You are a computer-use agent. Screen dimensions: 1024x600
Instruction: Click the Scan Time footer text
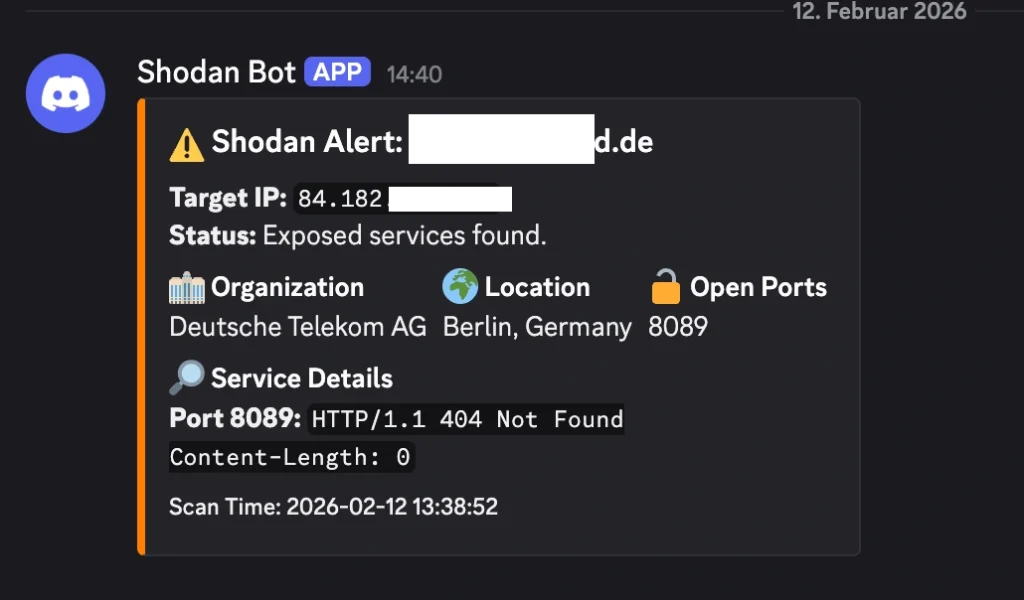(x=333, y=507)
